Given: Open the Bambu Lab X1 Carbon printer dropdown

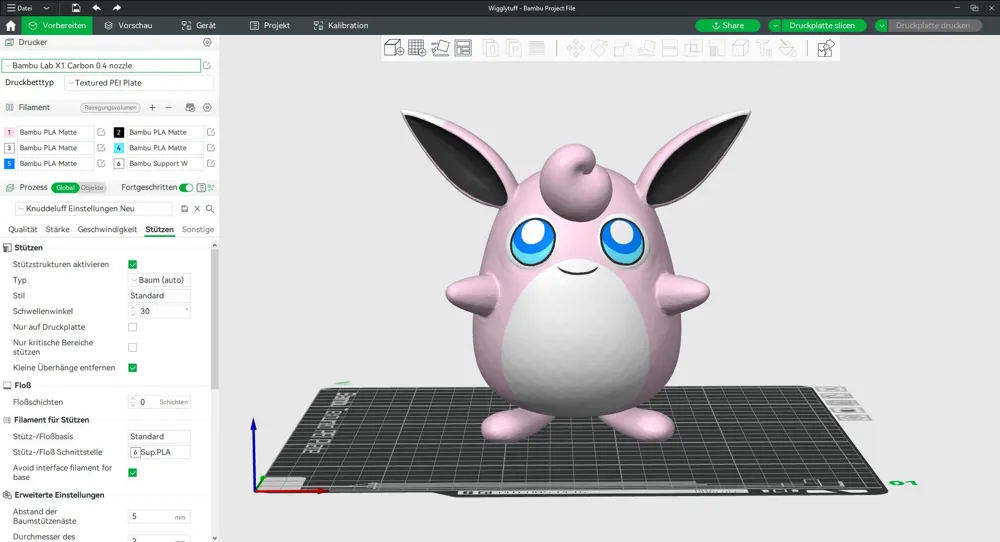Looking at the screenshot, I should [x=101, y=66].
